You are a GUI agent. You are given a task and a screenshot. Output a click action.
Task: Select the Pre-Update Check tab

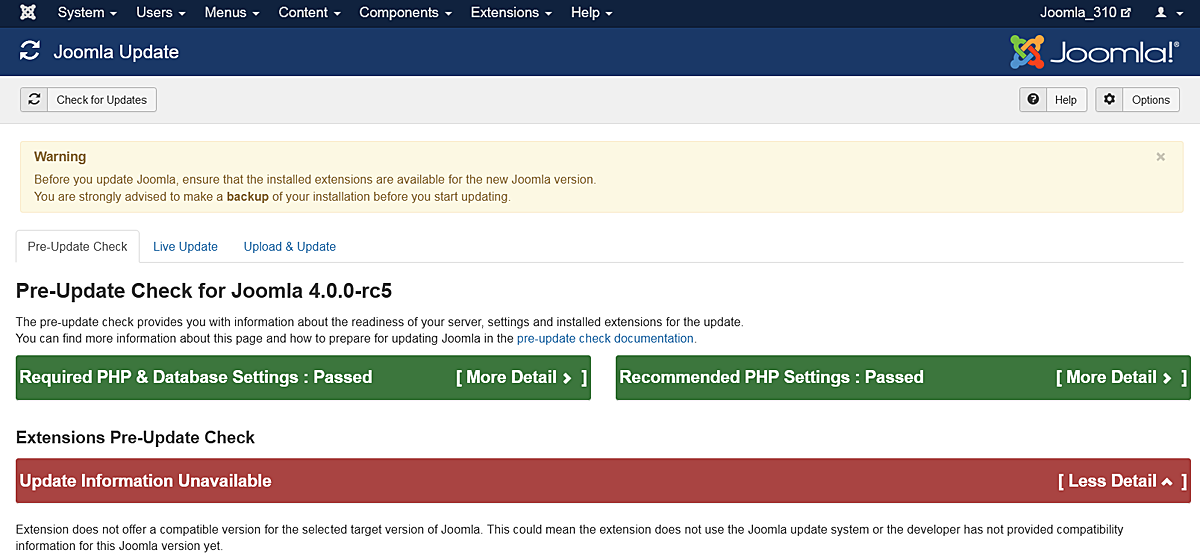tap(78, 247)
